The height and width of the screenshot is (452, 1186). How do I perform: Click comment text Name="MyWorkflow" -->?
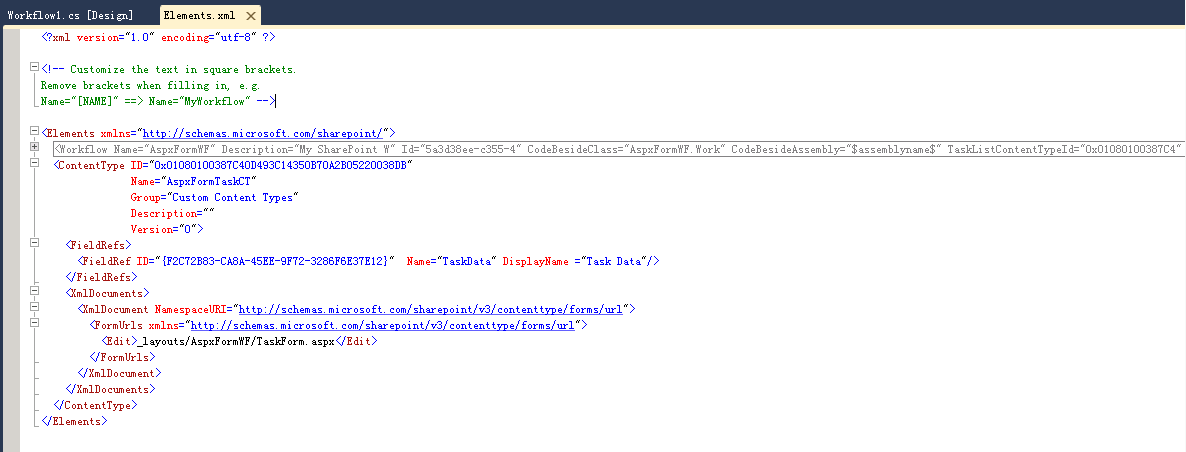click(212, 101)
